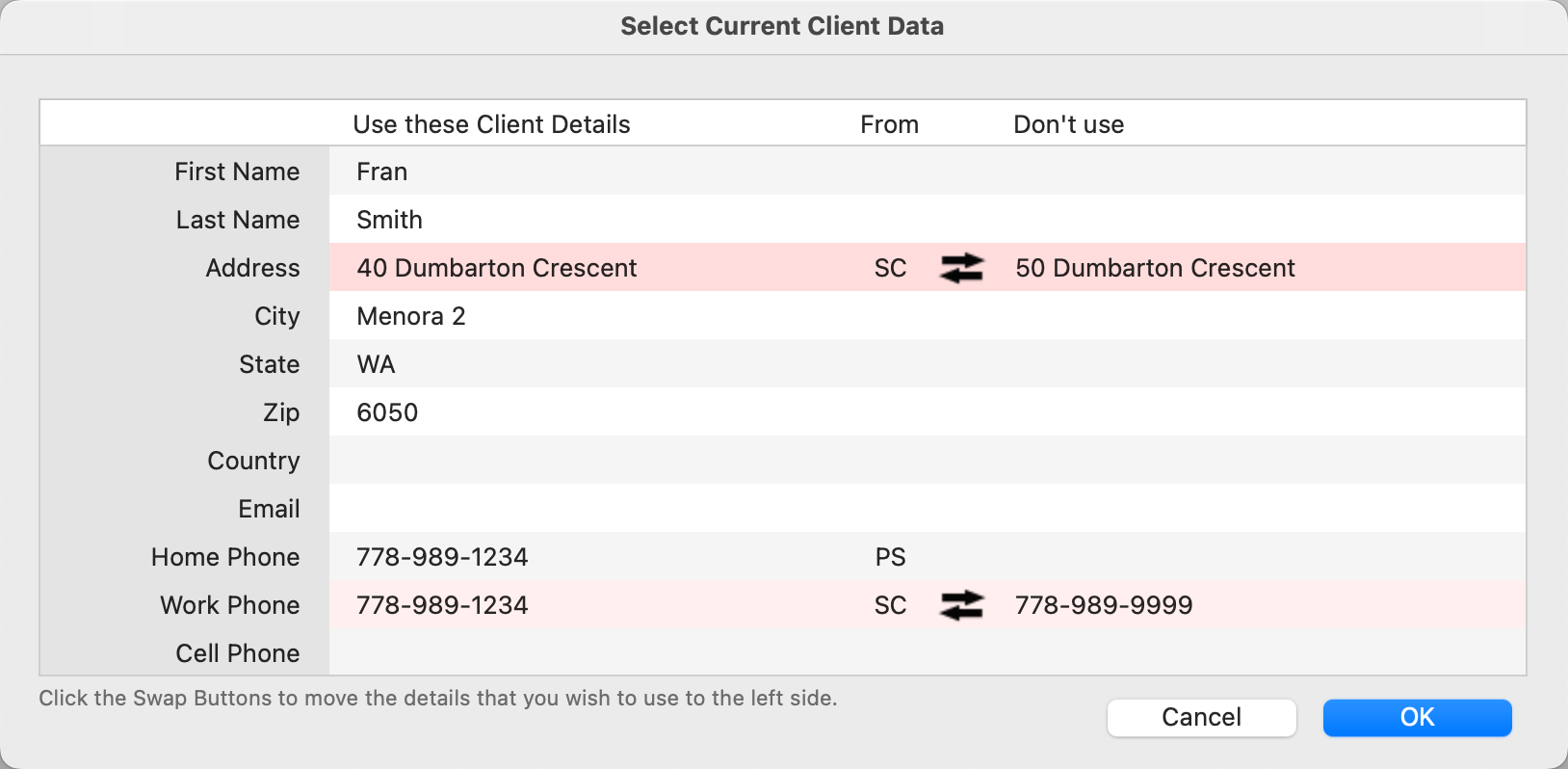Screen dimensions: 1568x769
Task: Click the unused phone number 778-989-9999
Action: (1104, 605)
